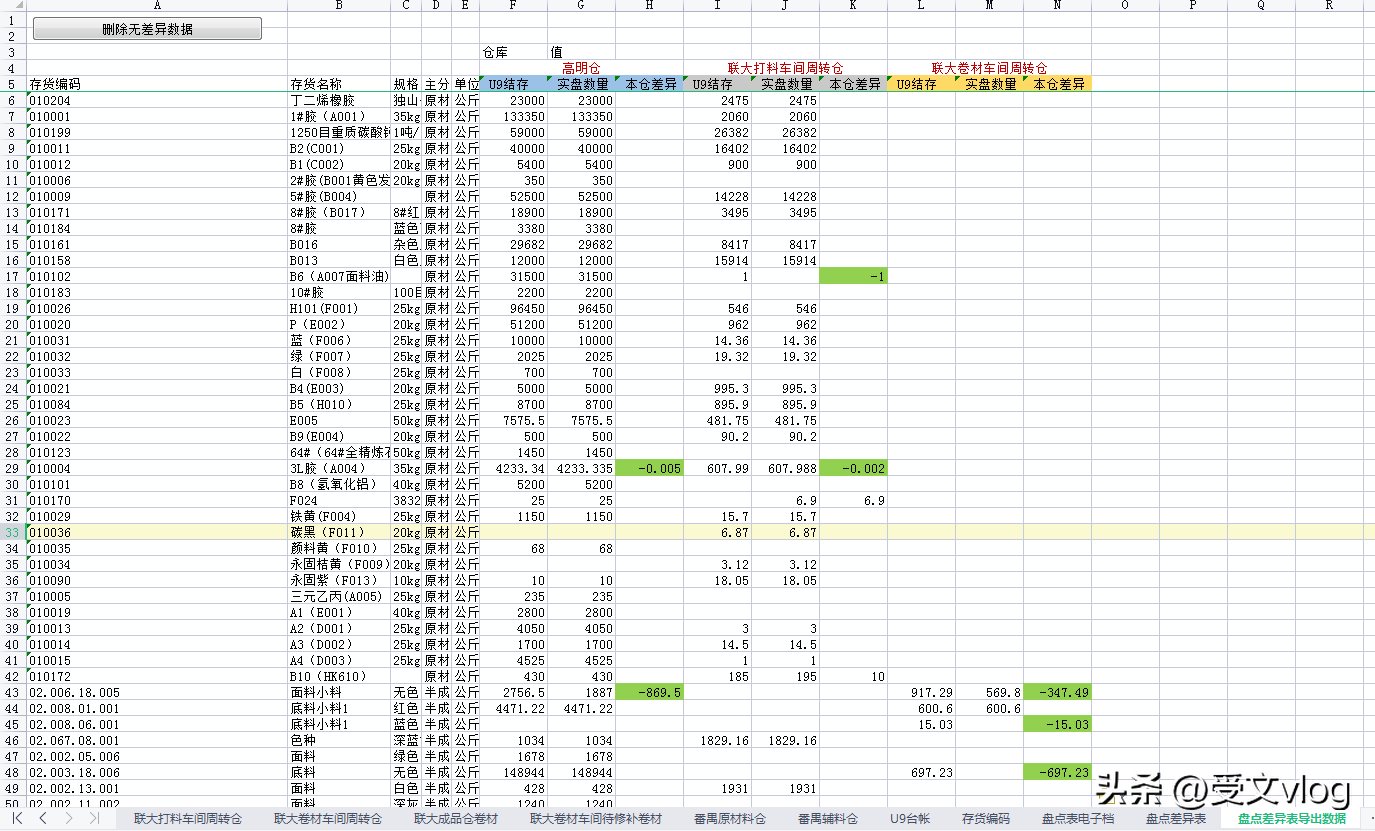Select column A header
The height and width of the screenshot is (831, 1375).
[x=157, y=6]
